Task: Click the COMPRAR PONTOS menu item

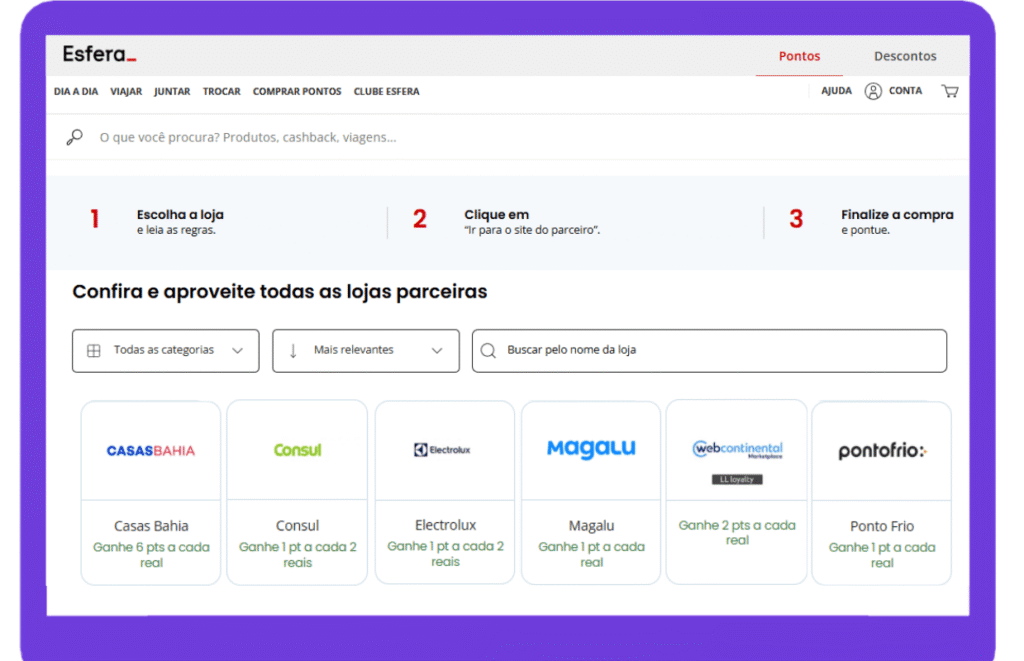Action: tap(297, 91)
